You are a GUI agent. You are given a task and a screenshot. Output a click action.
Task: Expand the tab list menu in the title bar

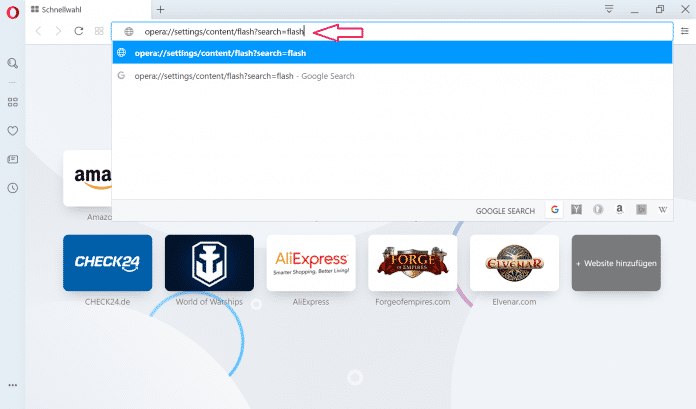coord(608,9)
